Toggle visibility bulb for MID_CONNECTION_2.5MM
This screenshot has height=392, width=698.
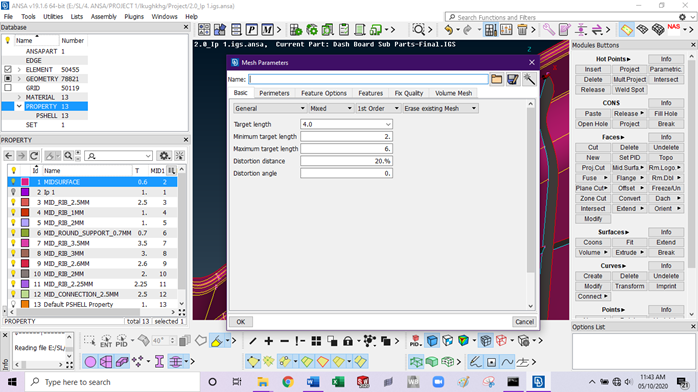pyautogui.click(x=13, y=294)
